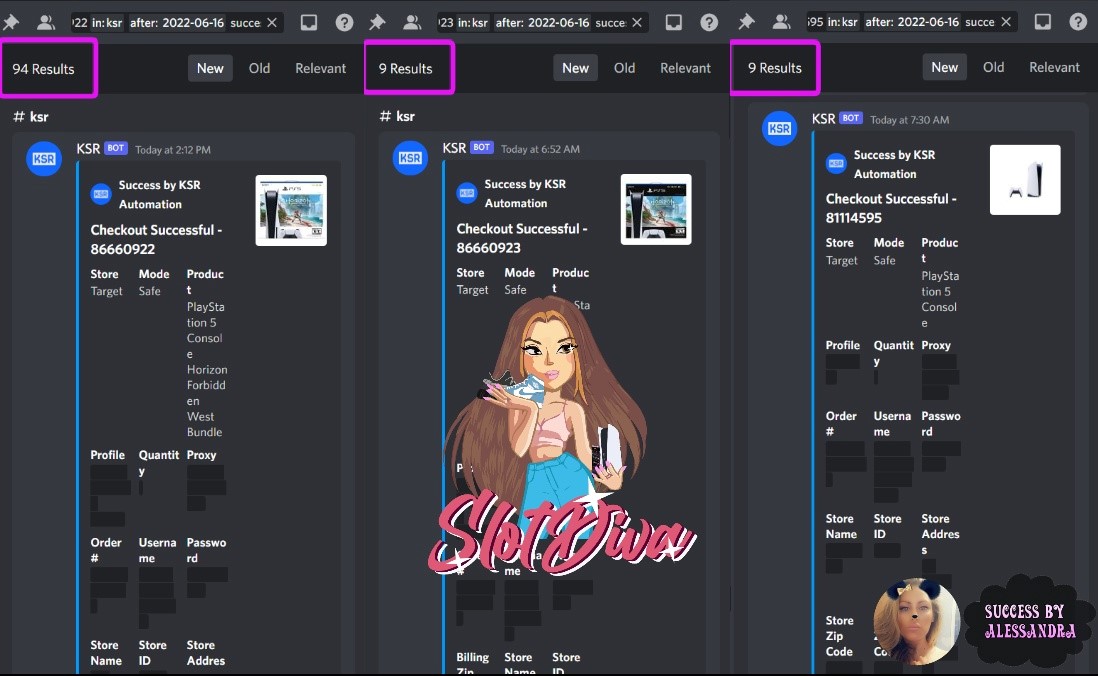Screen dimensions: 1098x676
Task: Open KSR bot avatar at 7:30 AM message
Action: pos(779,128)
